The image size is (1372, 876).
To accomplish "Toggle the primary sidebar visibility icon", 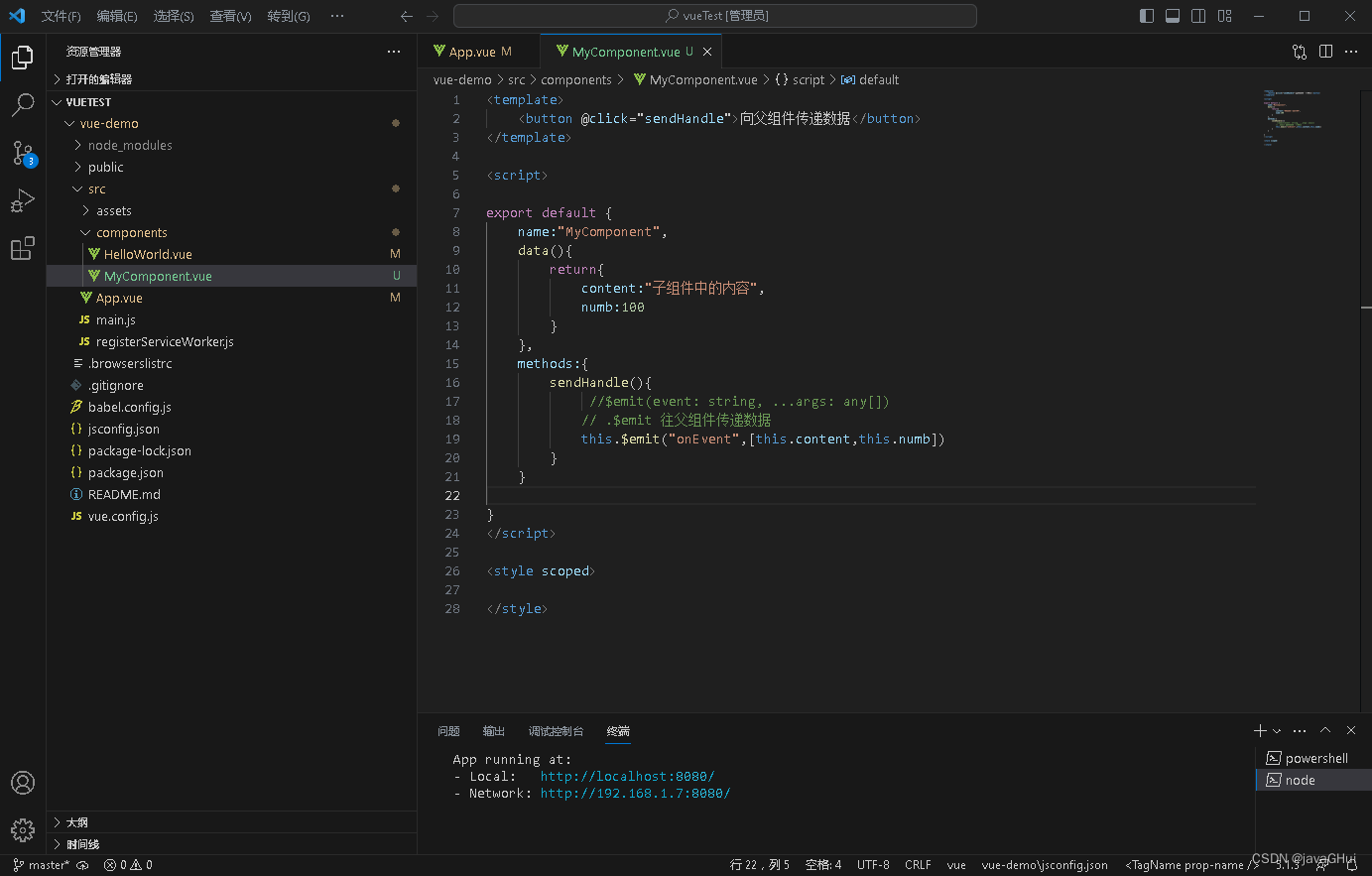I will click(1146, 16).
